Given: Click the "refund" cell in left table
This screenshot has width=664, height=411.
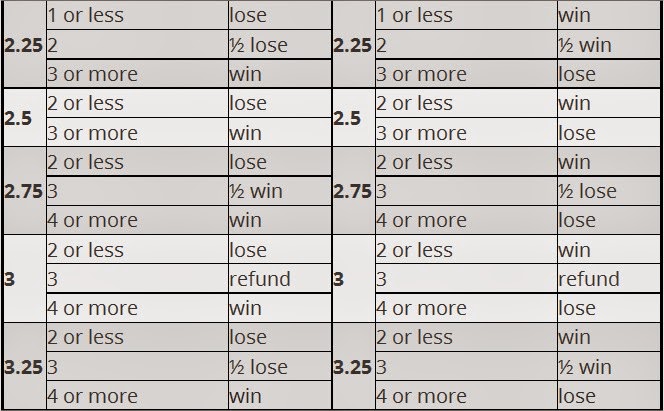Looking at the screenshot, I should click(260, 279).
